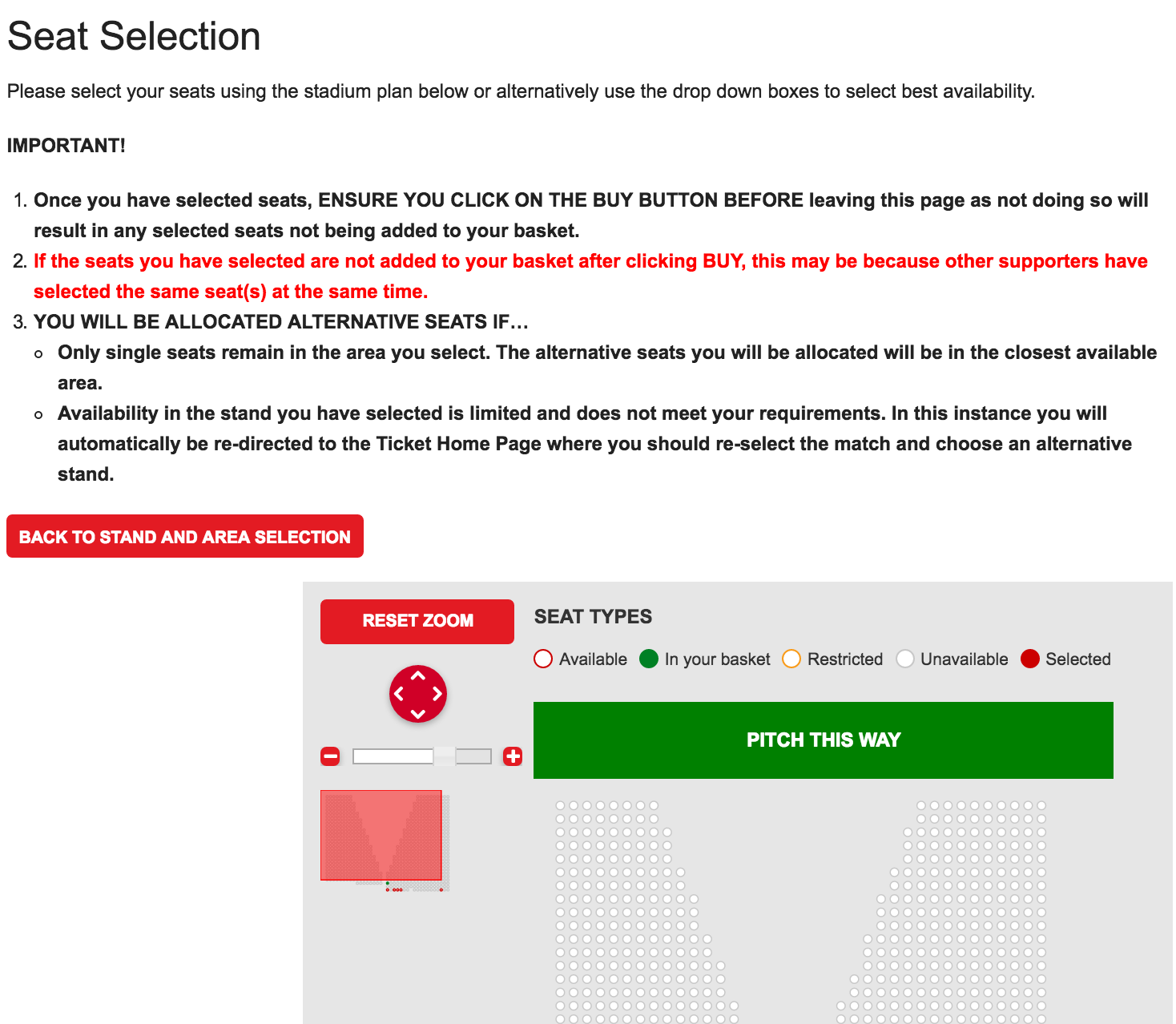Click the Seat Types heading
This screenshot has width=1176, height=1024.
(593, 616)
